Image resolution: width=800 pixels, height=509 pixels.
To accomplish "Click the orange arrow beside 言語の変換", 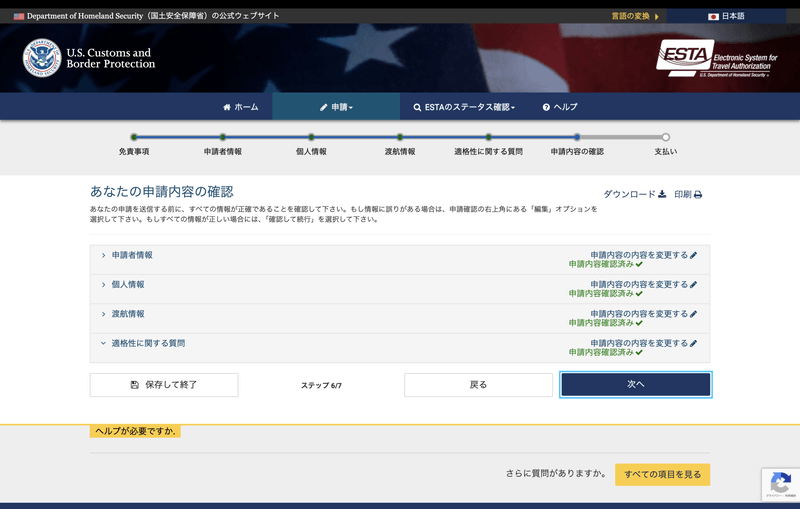I will pyautogui.click(x=657, y=16).
